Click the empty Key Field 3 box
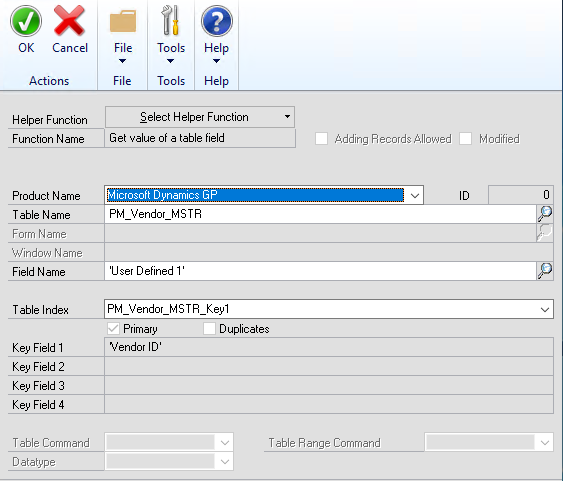The image size is (563, 481). click(329, 385)
